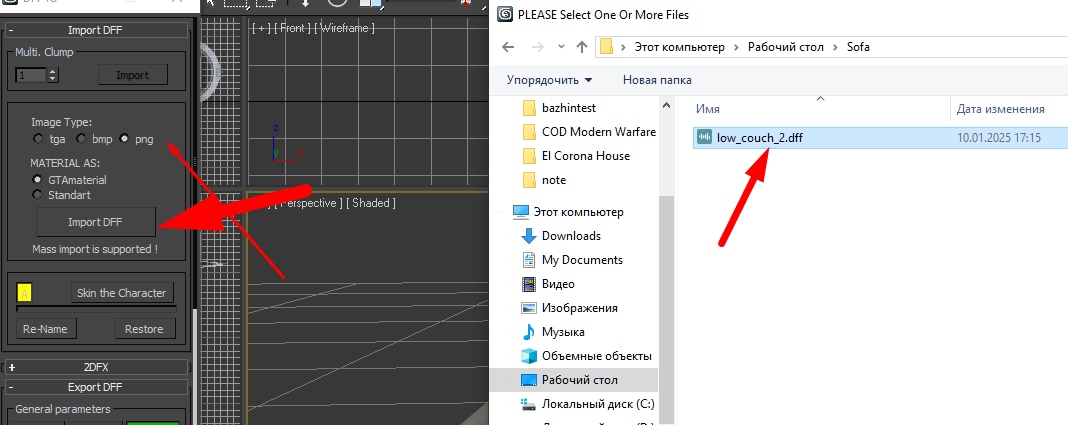Open Объемные объекты in navigation pane

596,356
